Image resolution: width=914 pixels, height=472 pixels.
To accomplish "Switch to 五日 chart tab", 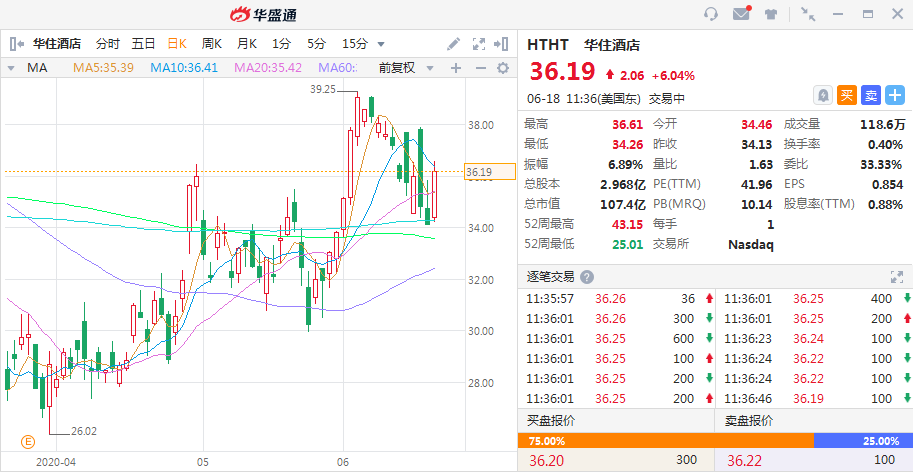I will click(x=143, y=44).
